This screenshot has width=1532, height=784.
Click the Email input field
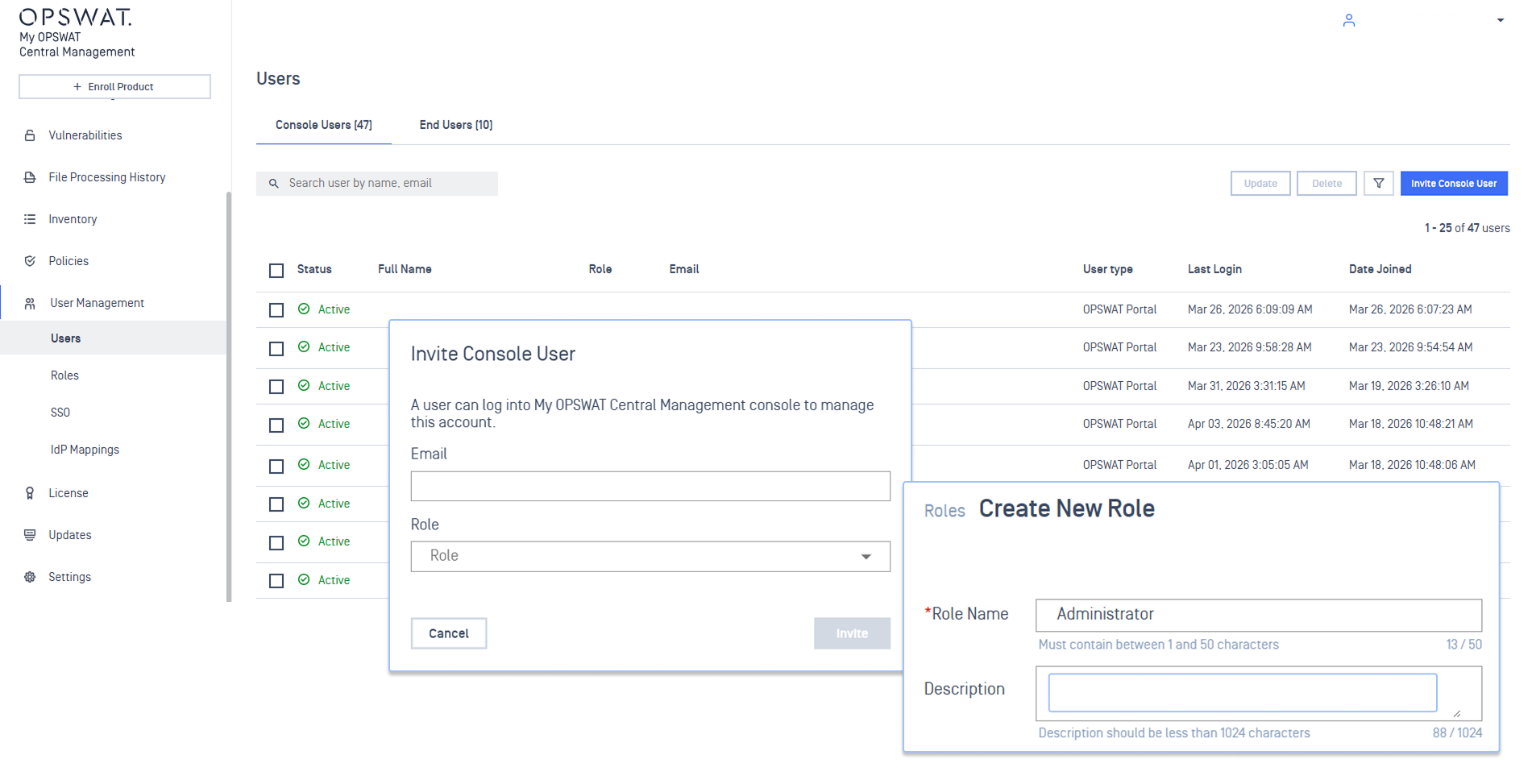click(650, 487)
